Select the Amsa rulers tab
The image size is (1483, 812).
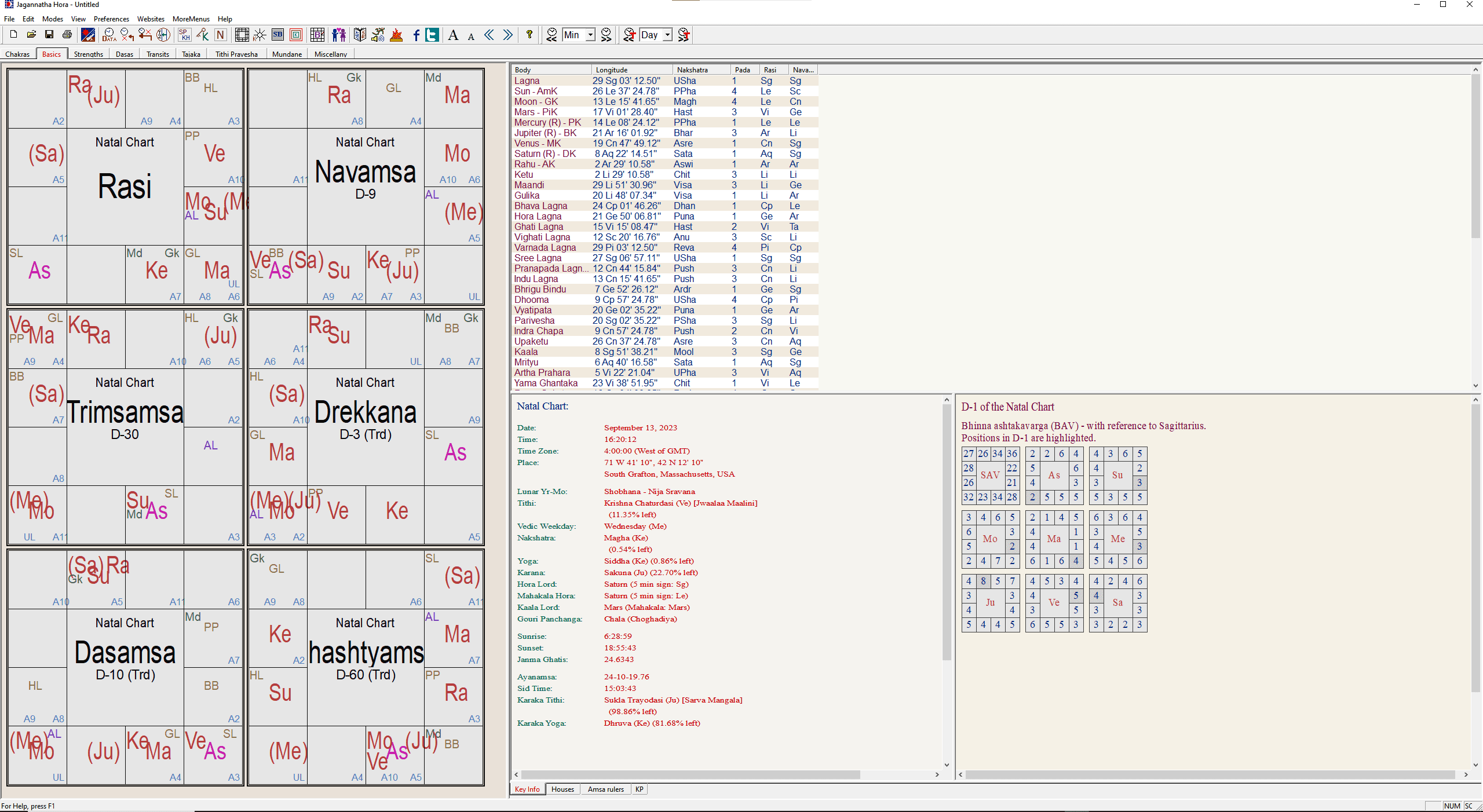point(605,789)
